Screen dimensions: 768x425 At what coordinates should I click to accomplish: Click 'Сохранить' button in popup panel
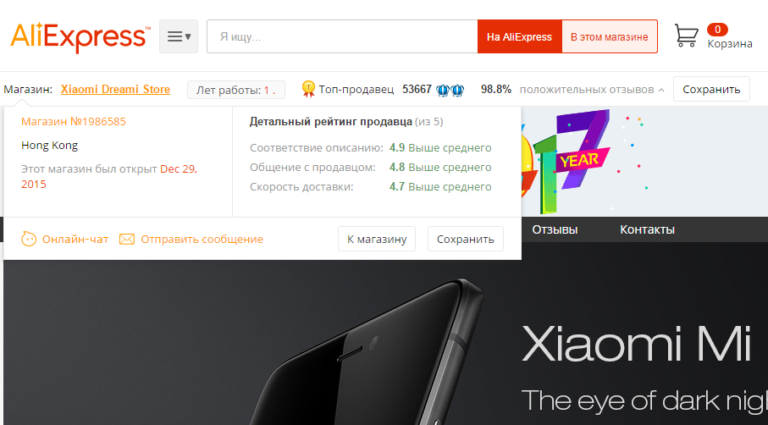click(x=465, y=239)
